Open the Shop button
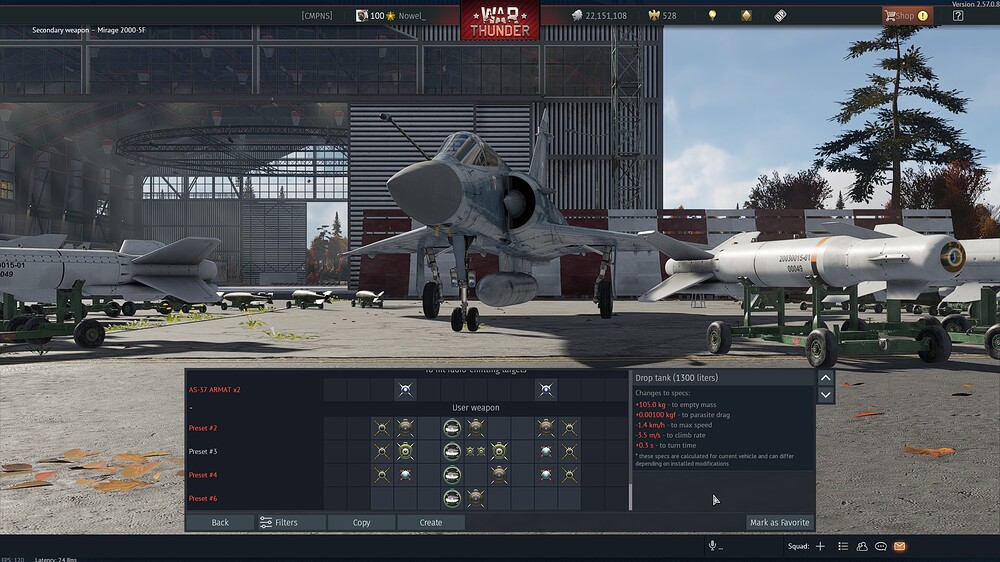The width and height of the screenshot is (1000, 562). coord(907,15)
